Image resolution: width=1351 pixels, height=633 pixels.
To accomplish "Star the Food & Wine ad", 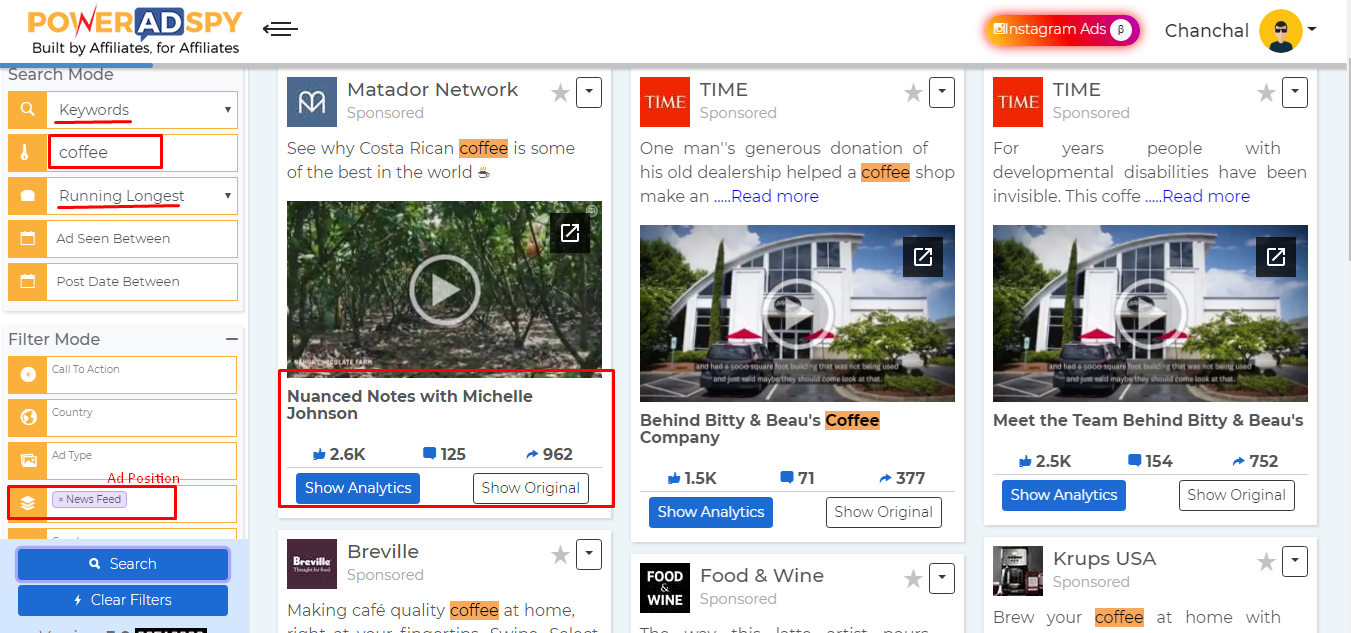I will tap(913, 579).
